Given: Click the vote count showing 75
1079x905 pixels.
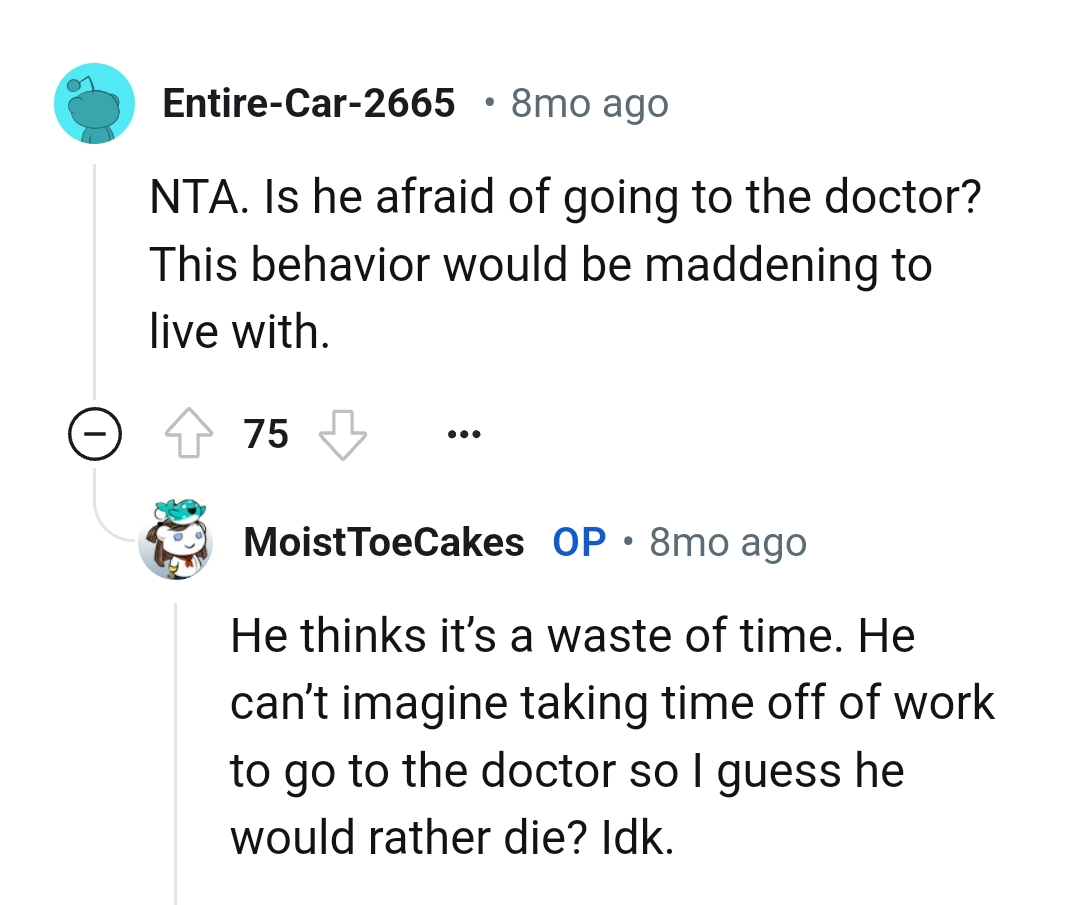Looking at the screenshot, I should click(x=264, y=432).
